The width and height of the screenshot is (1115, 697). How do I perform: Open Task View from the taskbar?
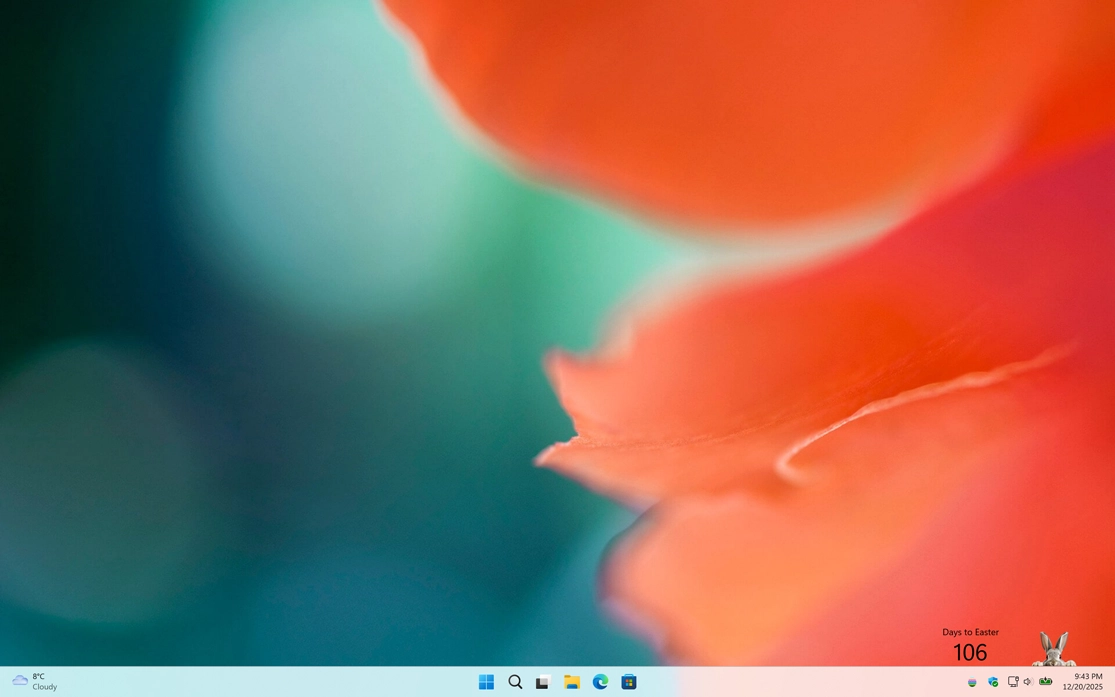point(543,682)
